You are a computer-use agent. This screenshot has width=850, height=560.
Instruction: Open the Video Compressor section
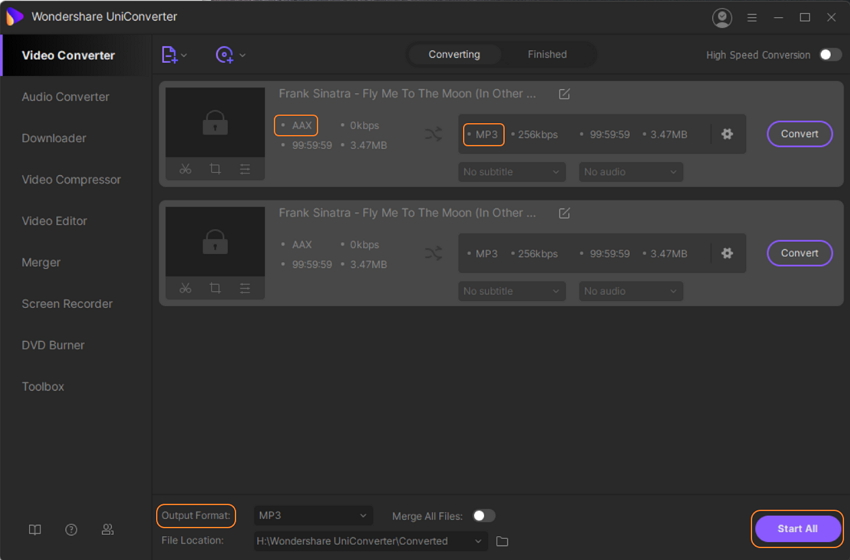coord(71,179)
